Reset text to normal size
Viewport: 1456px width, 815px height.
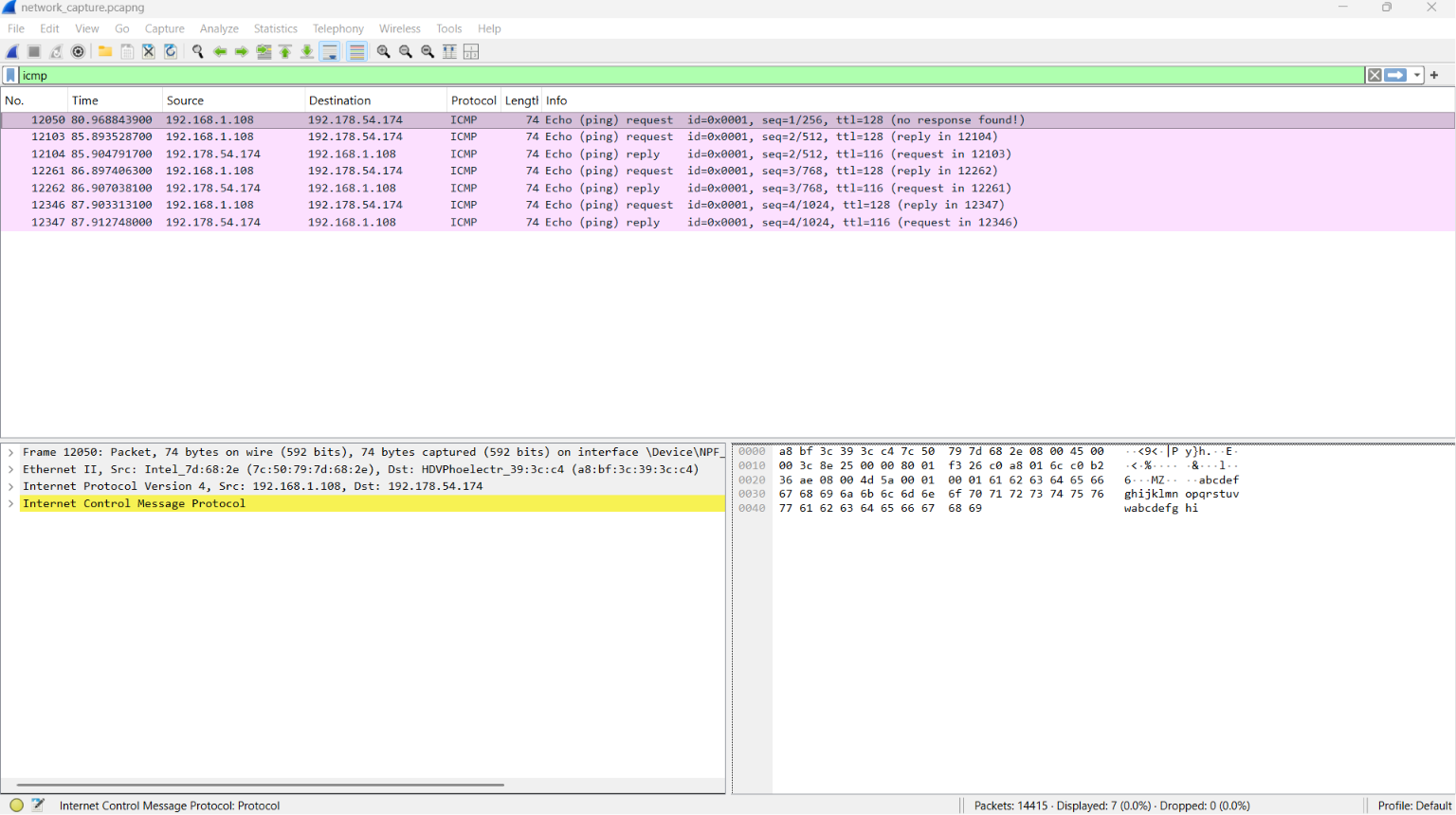coord(428,51)
